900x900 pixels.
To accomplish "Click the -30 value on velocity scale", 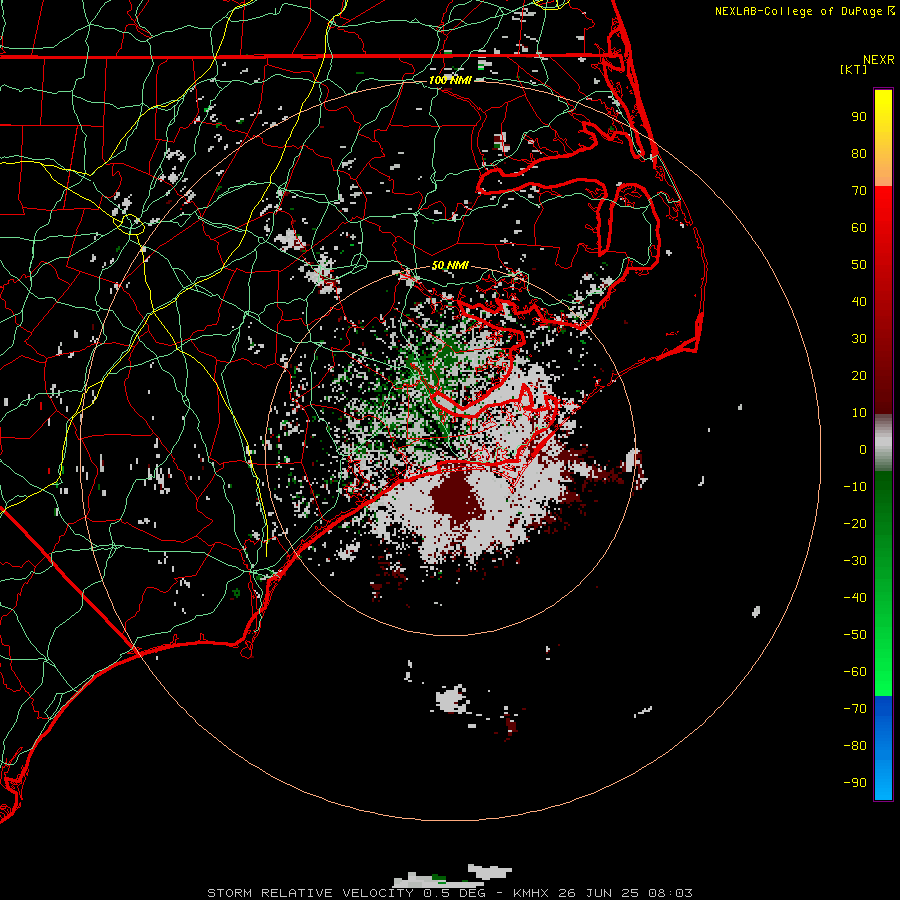I will tap(855, 561).
